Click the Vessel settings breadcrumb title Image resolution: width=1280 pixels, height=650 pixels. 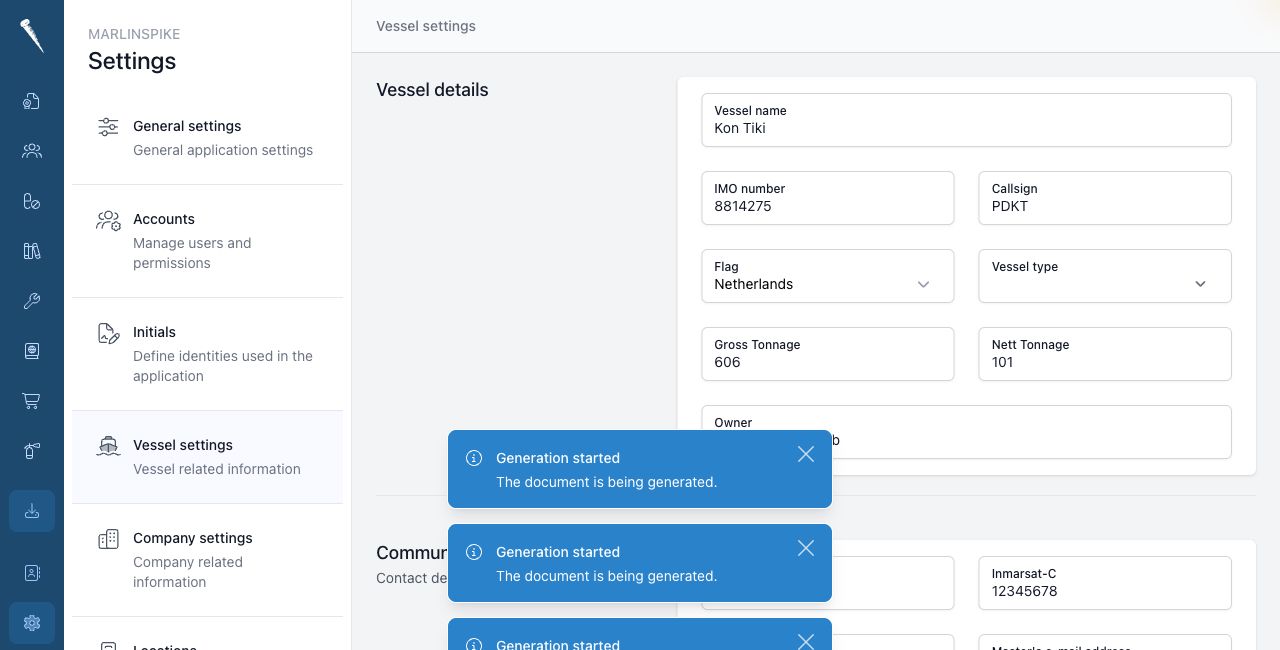point(426,26)
